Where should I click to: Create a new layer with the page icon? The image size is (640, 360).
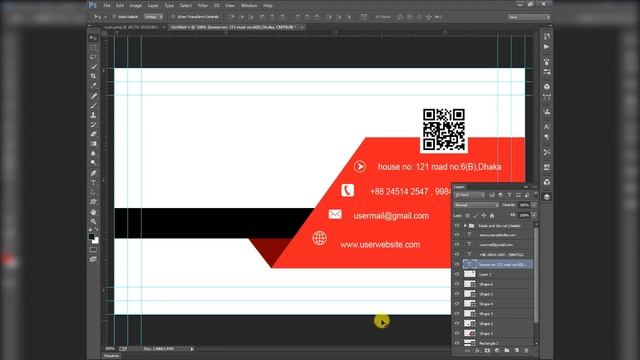516,351
